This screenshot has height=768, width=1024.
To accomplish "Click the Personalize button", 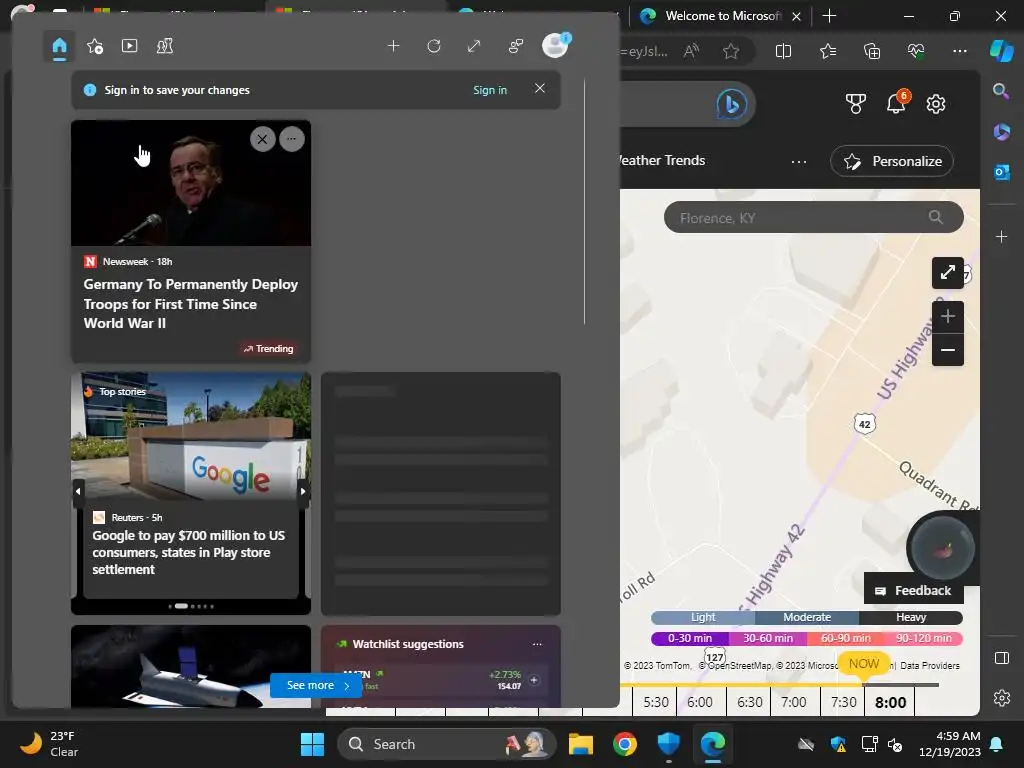I will coord(891,161).
